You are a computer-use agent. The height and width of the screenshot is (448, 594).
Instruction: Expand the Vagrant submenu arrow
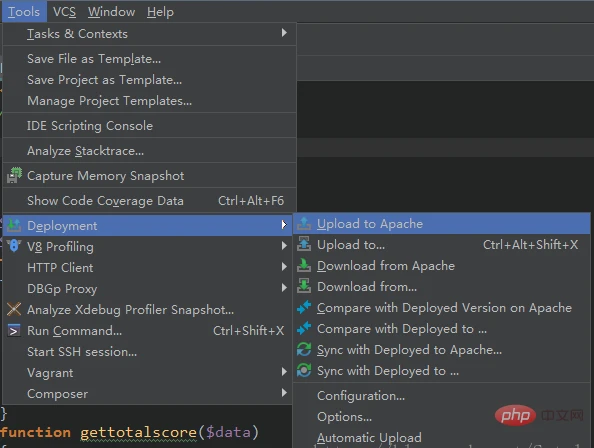(x=284, y=372)
